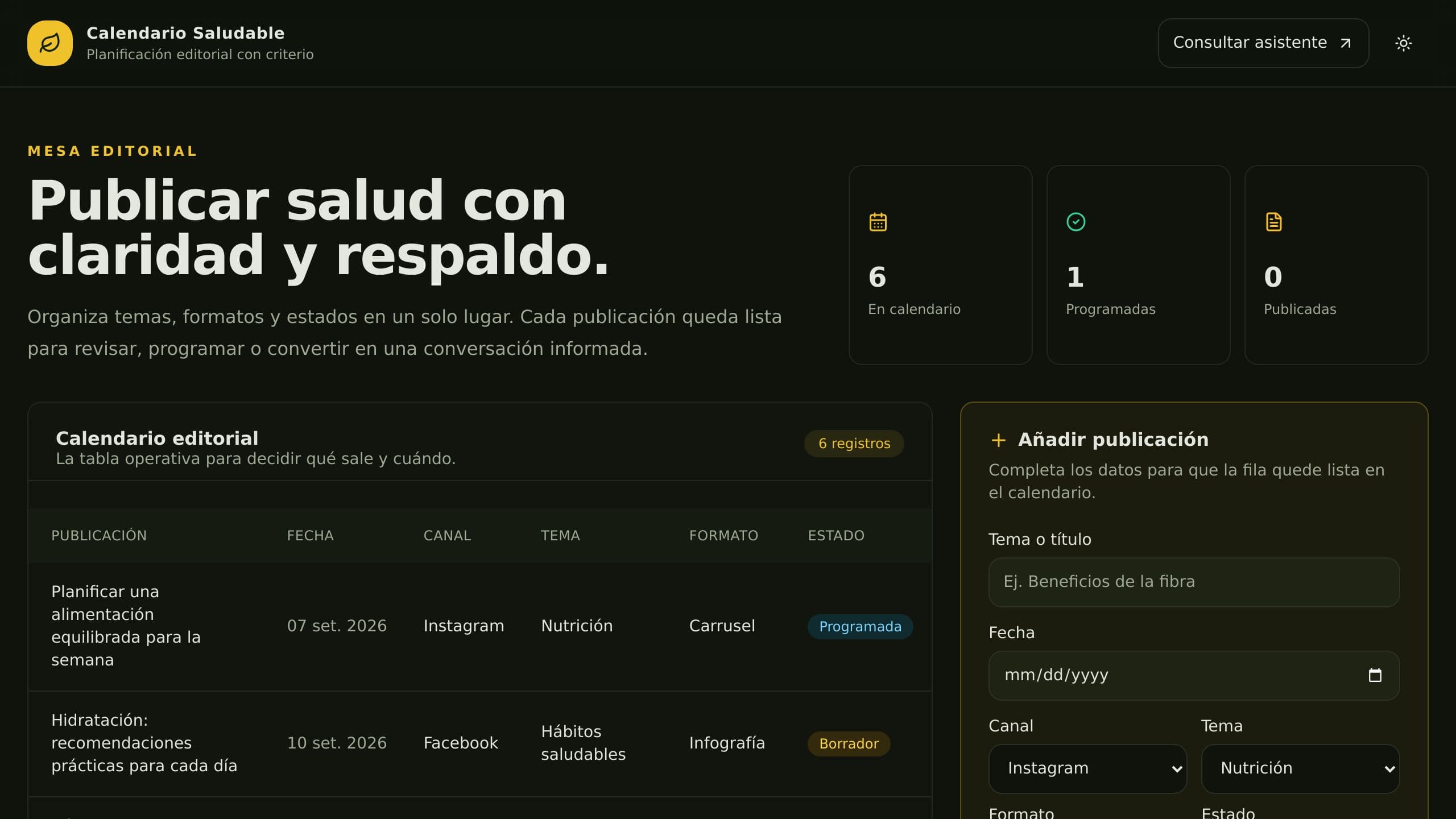
Task: Click the Carrusel format cell
Action: point(722,626)
